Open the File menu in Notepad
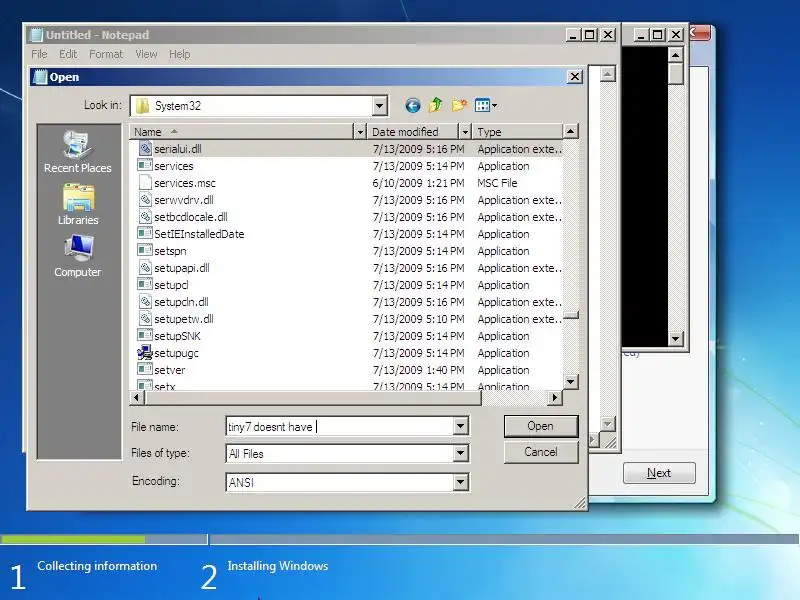Image resolution: width=800 pixels, height=600 pixels. coord(39,54)
